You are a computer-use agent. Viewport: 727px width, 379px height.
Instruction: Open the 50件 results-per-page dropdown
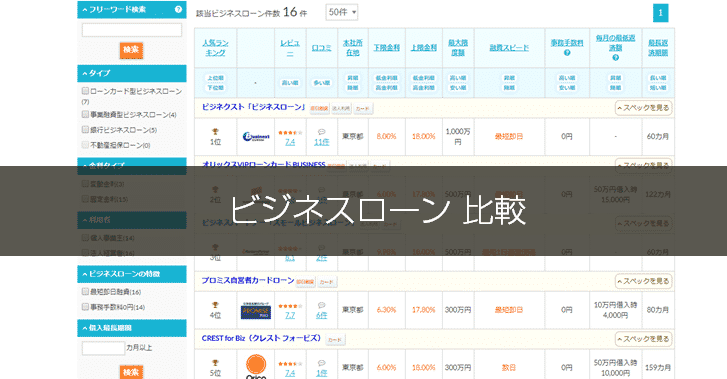coord(342,13)
